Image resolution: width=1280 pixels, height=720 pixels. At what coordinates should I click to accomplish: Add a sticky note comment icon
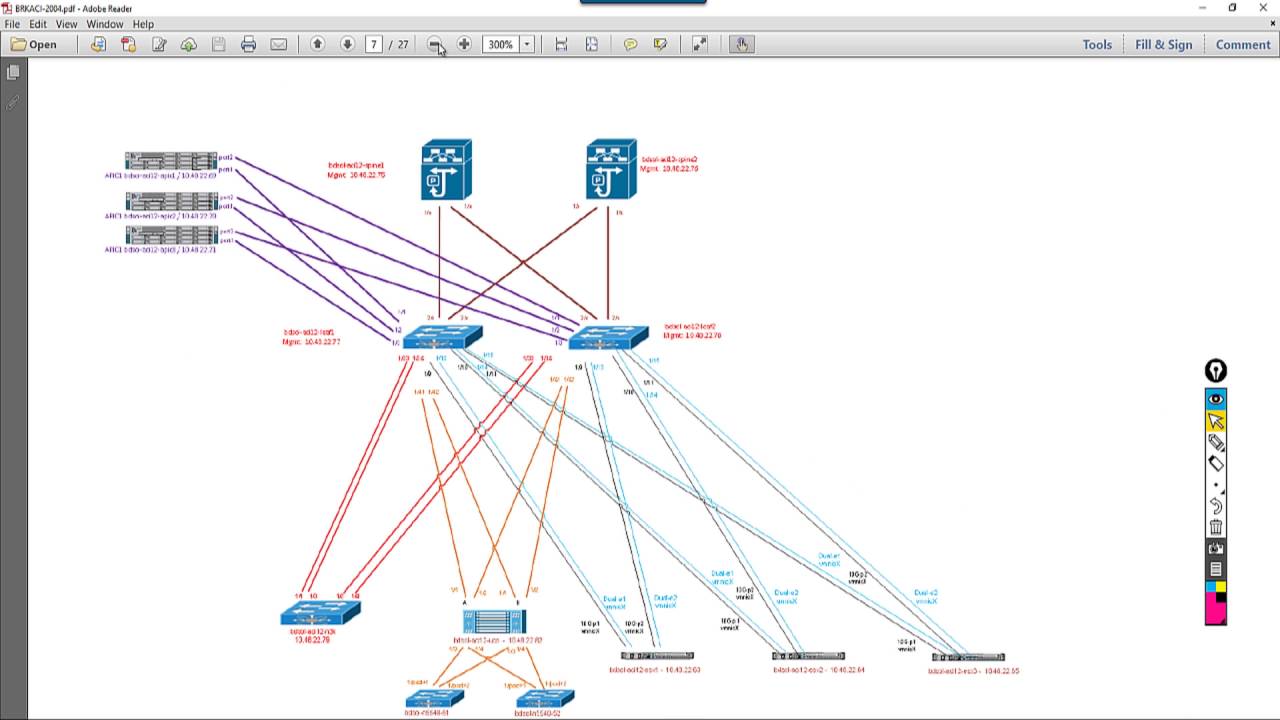[x=630, y=44]
